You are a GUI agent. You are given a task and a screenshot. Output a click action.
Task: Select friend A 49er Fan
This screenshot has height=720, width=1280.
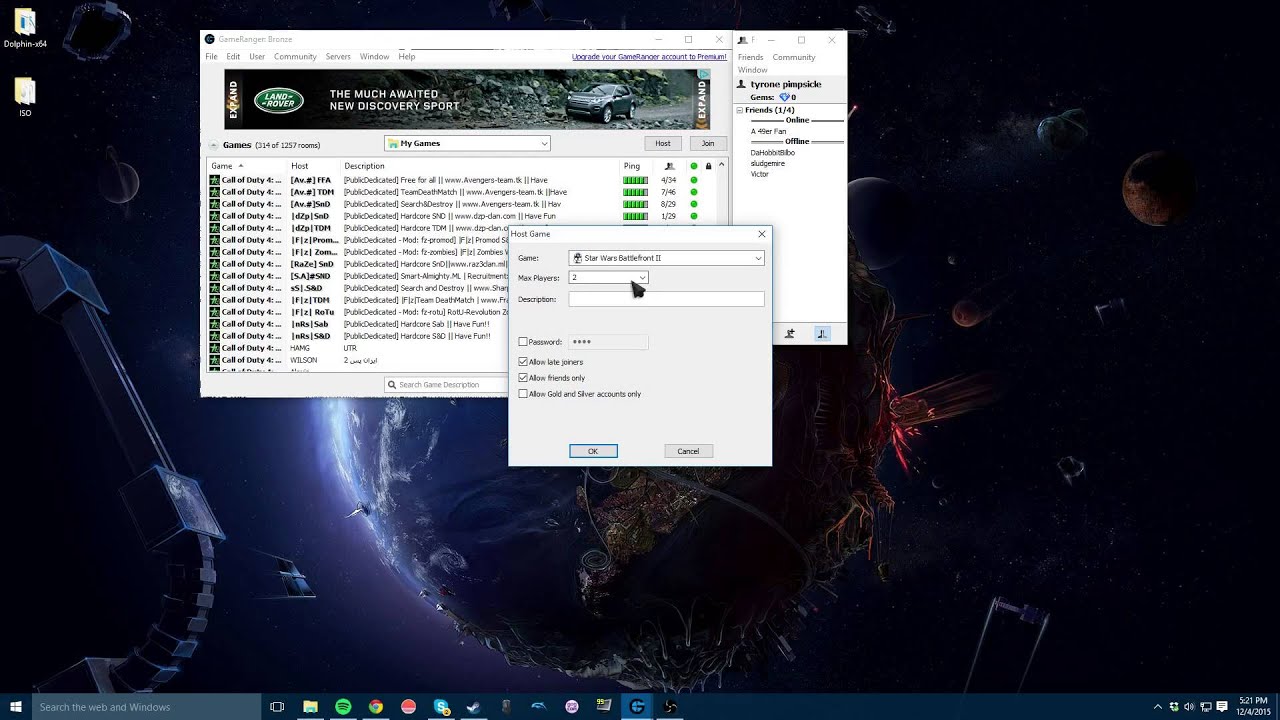(x=768, y=131)
